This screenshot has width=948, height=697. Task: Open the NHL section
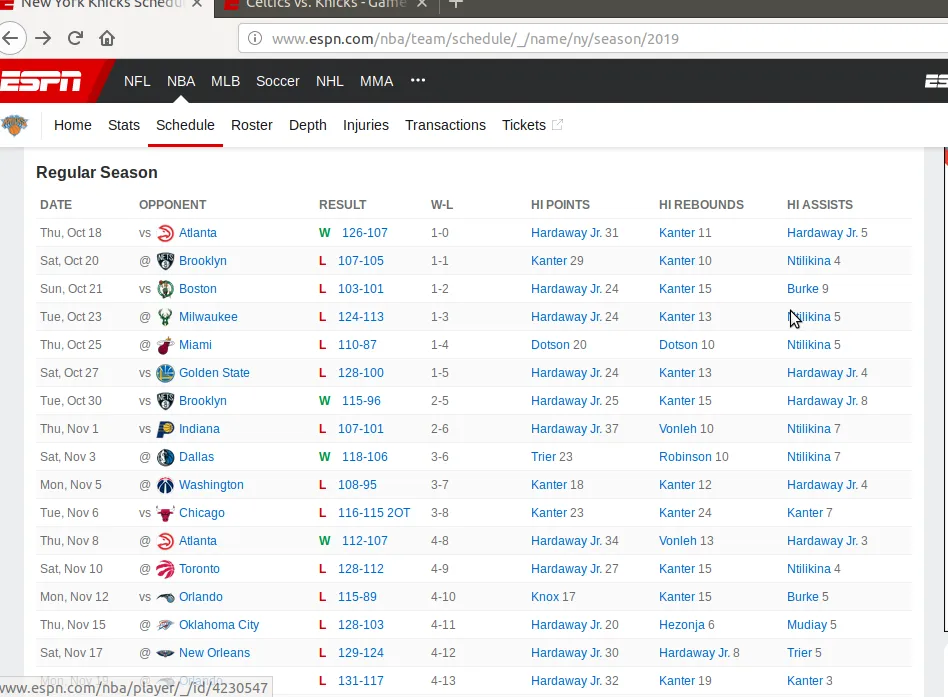point(330,81)
